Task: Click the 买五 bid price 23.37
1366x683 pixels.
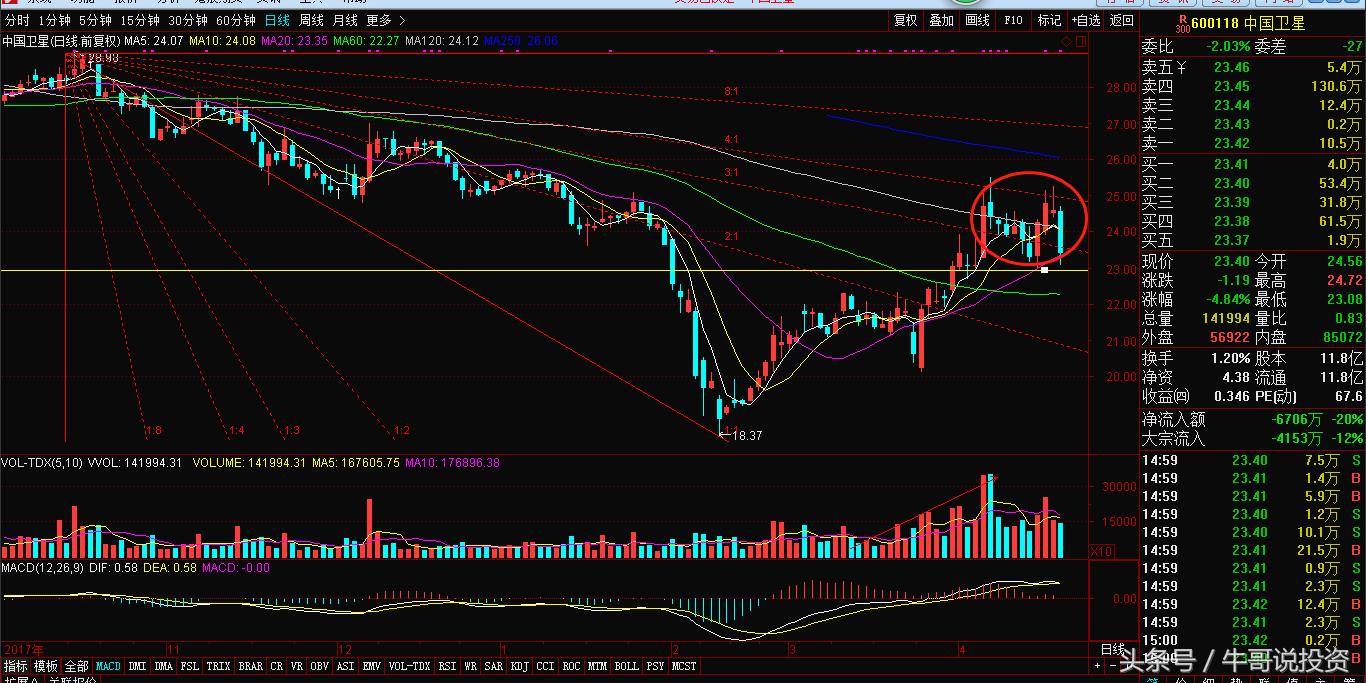Action: 1232,240
